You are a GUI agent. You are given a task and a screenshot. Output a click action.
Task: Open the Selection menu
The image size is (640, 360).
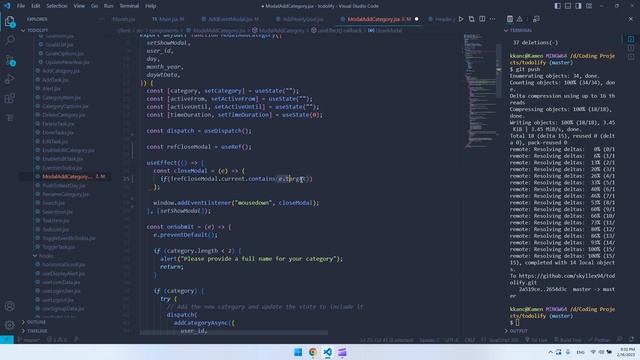point(57,6)
